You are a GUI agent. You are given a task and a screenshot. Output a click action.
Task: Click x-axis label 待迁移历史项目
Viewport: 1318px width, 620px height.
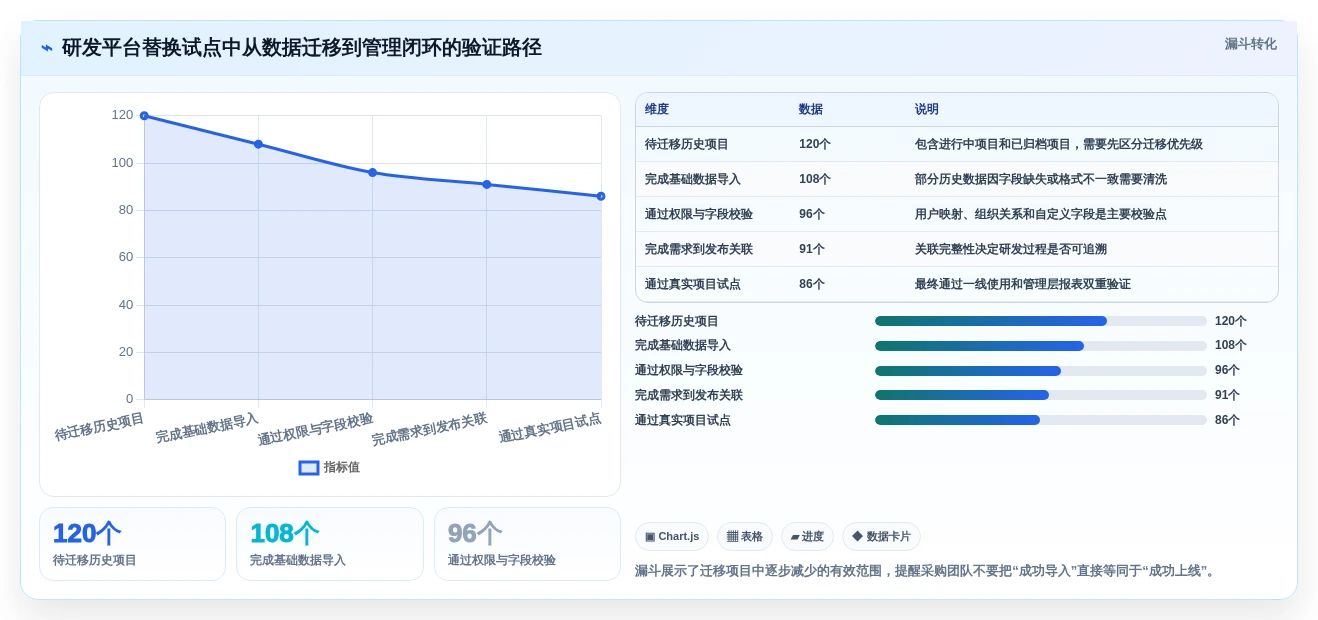tap(99, 427)
